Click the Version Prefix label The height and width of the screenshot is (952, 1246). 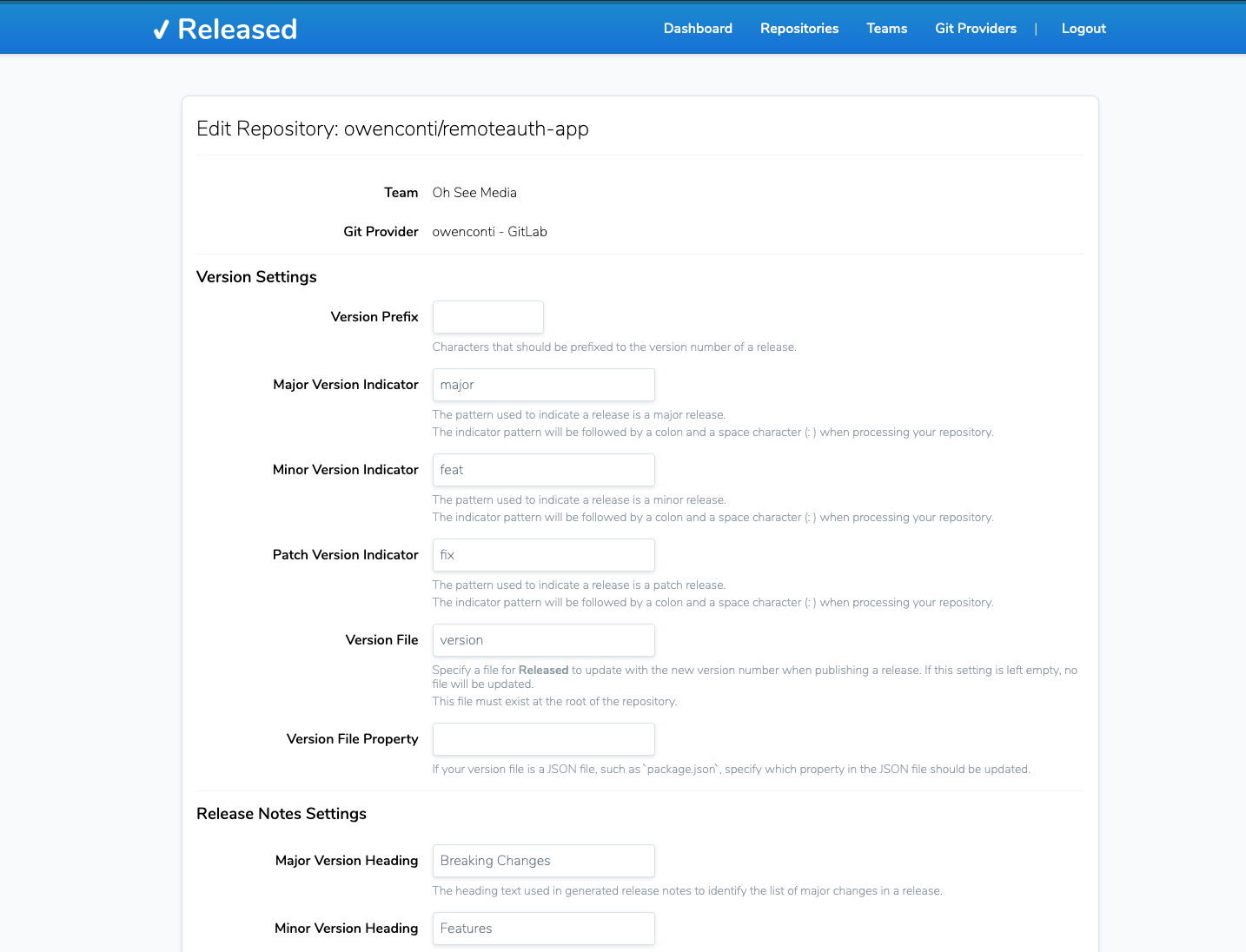374,317
